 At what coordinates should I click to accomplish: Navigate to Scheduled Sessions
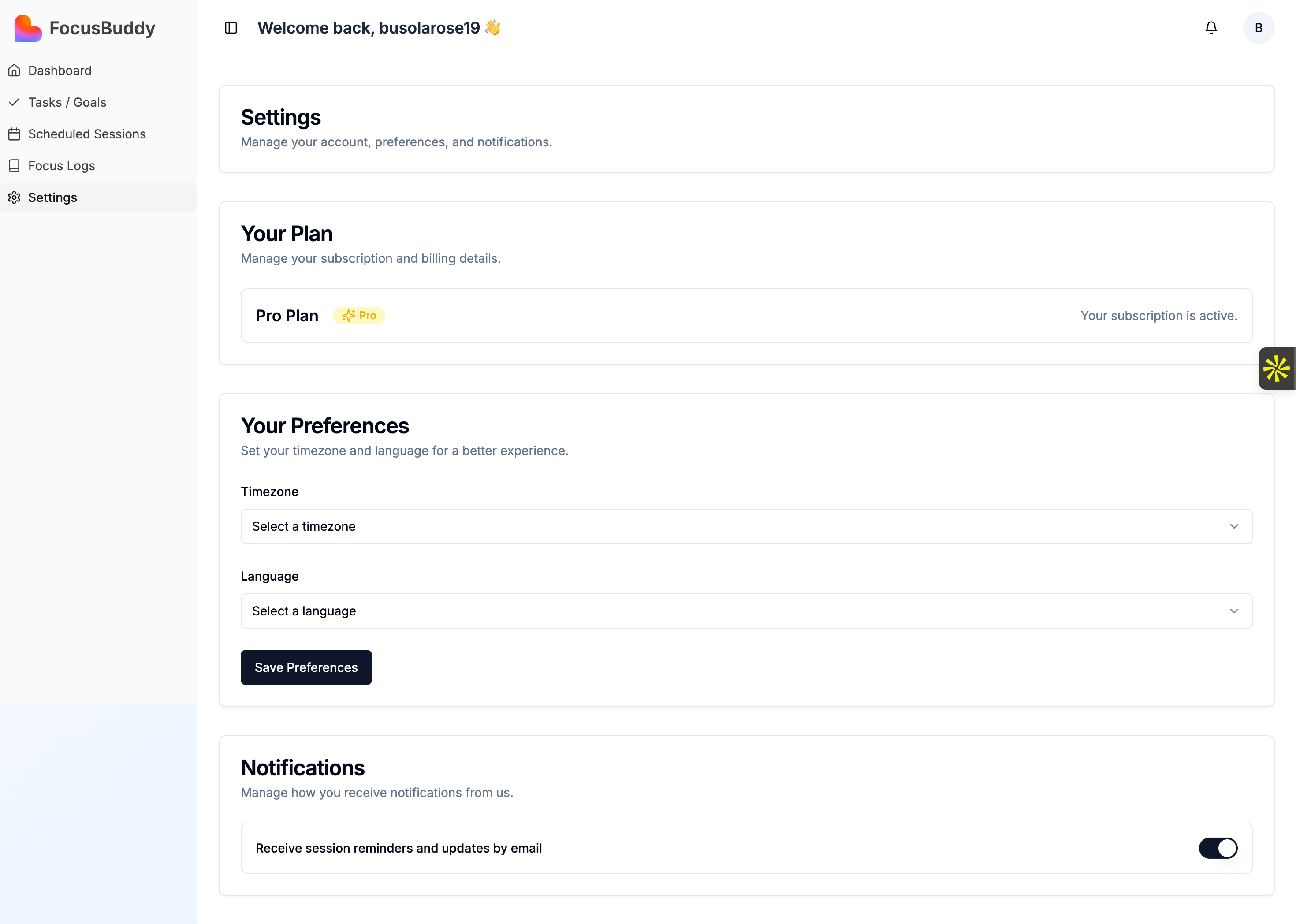coord(87,134)
